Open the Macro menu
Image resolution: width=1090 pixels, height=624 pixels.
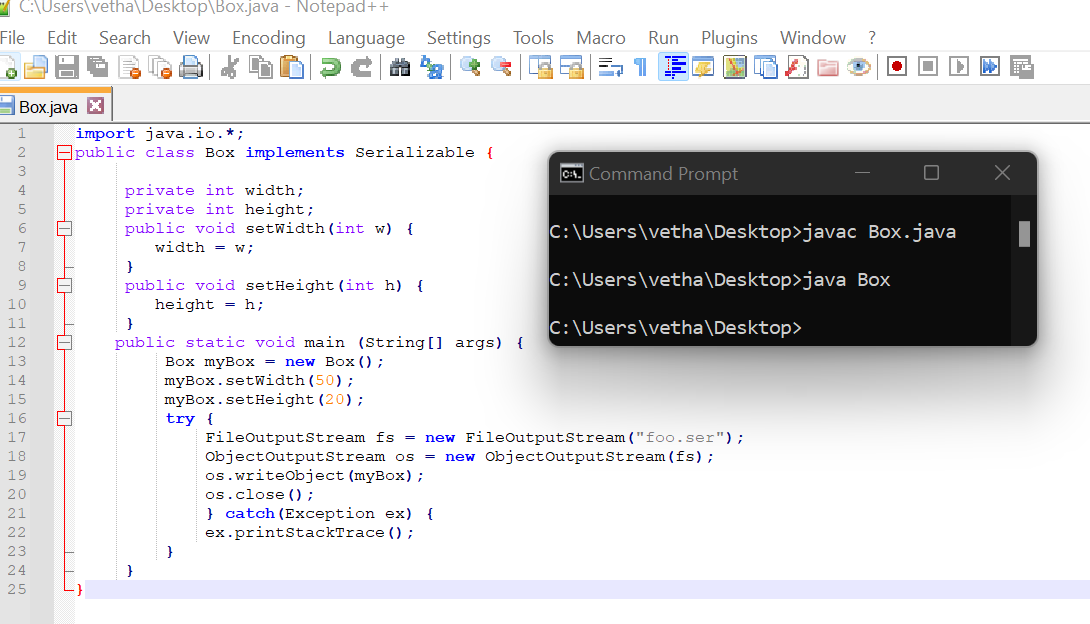601,38
